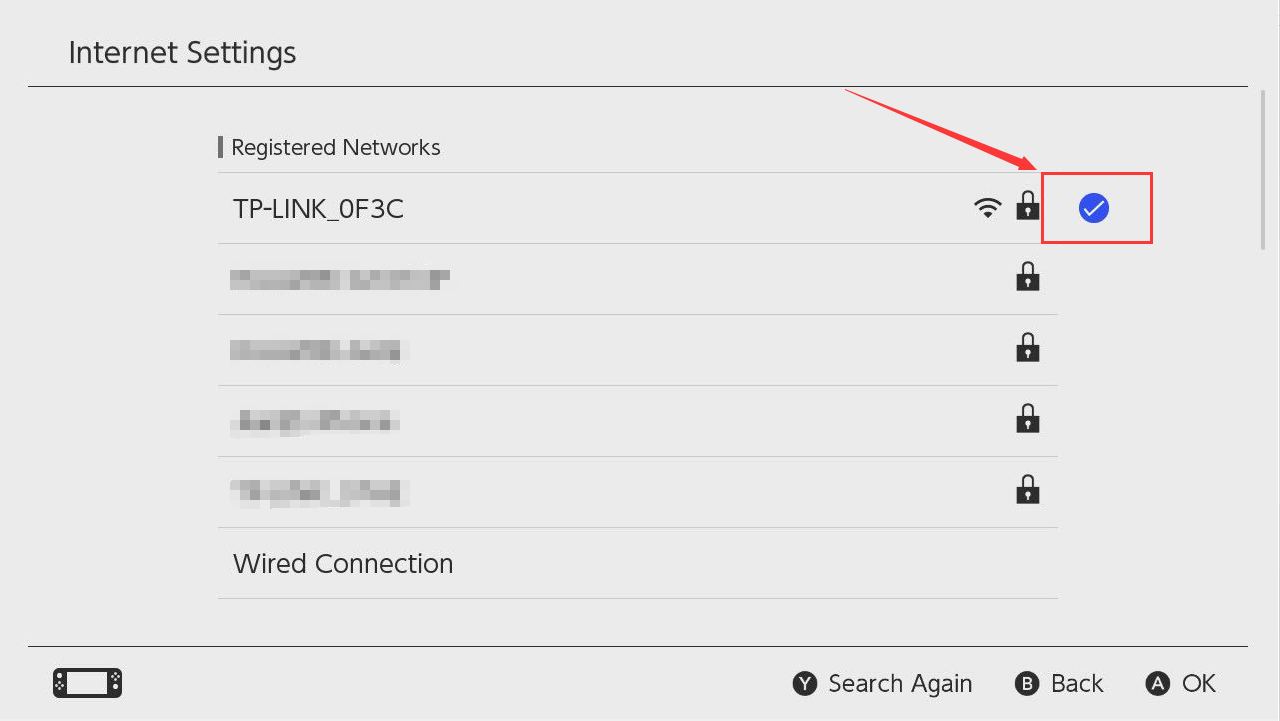The height and width of the screenshot is (721, 1280).
Task: Click the vertical scrollbar on the right edge
Action: click(1263, 170)
